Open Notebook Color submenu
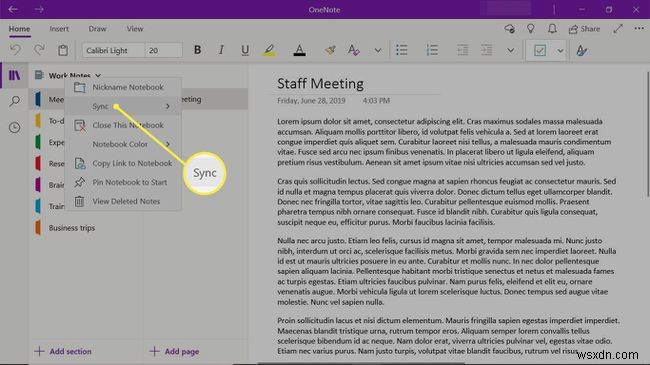Image resolution: width=650 pixels, height=365 pixels. point(123,144)
